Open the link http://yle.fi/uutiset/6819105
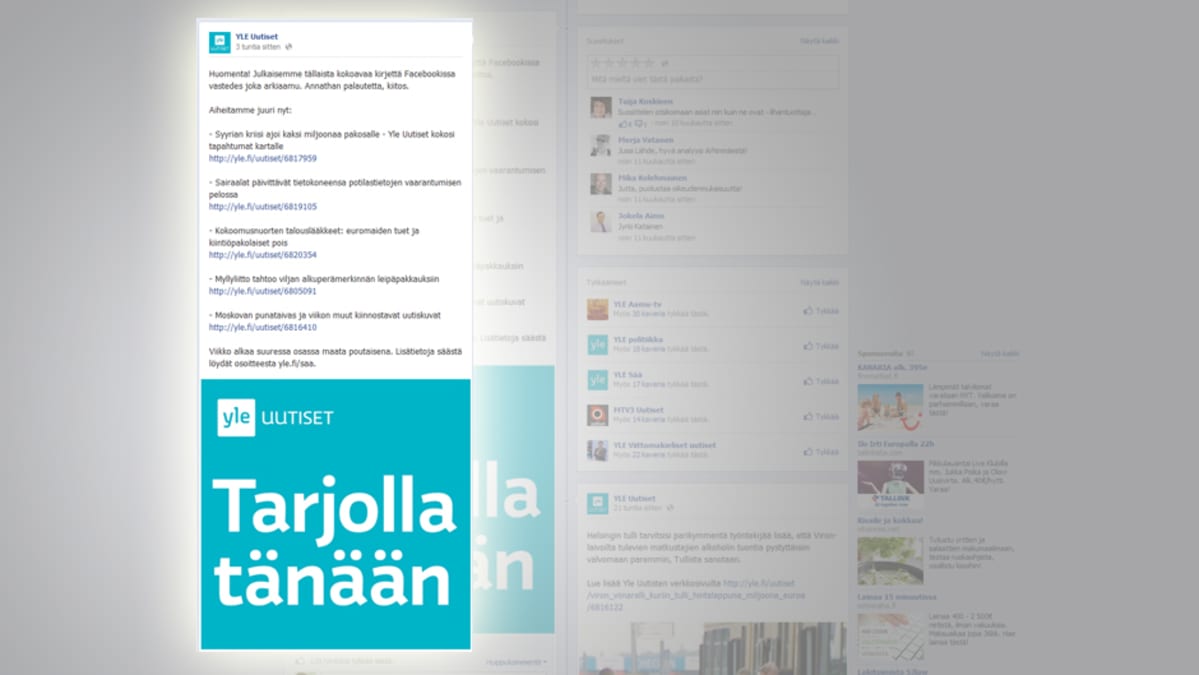 [x=262, y=206]
